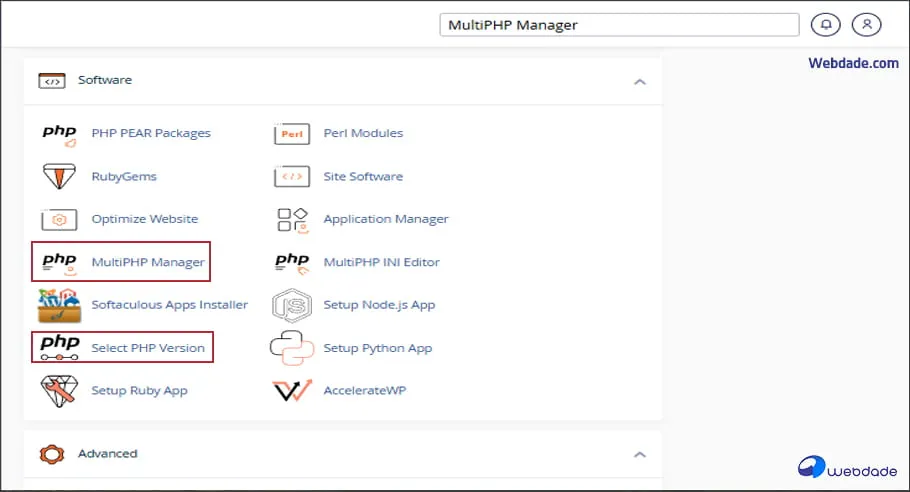910x492 pixels.
Task: Open the Softaculous Apps Installer icon
Action: click(59, 305)
